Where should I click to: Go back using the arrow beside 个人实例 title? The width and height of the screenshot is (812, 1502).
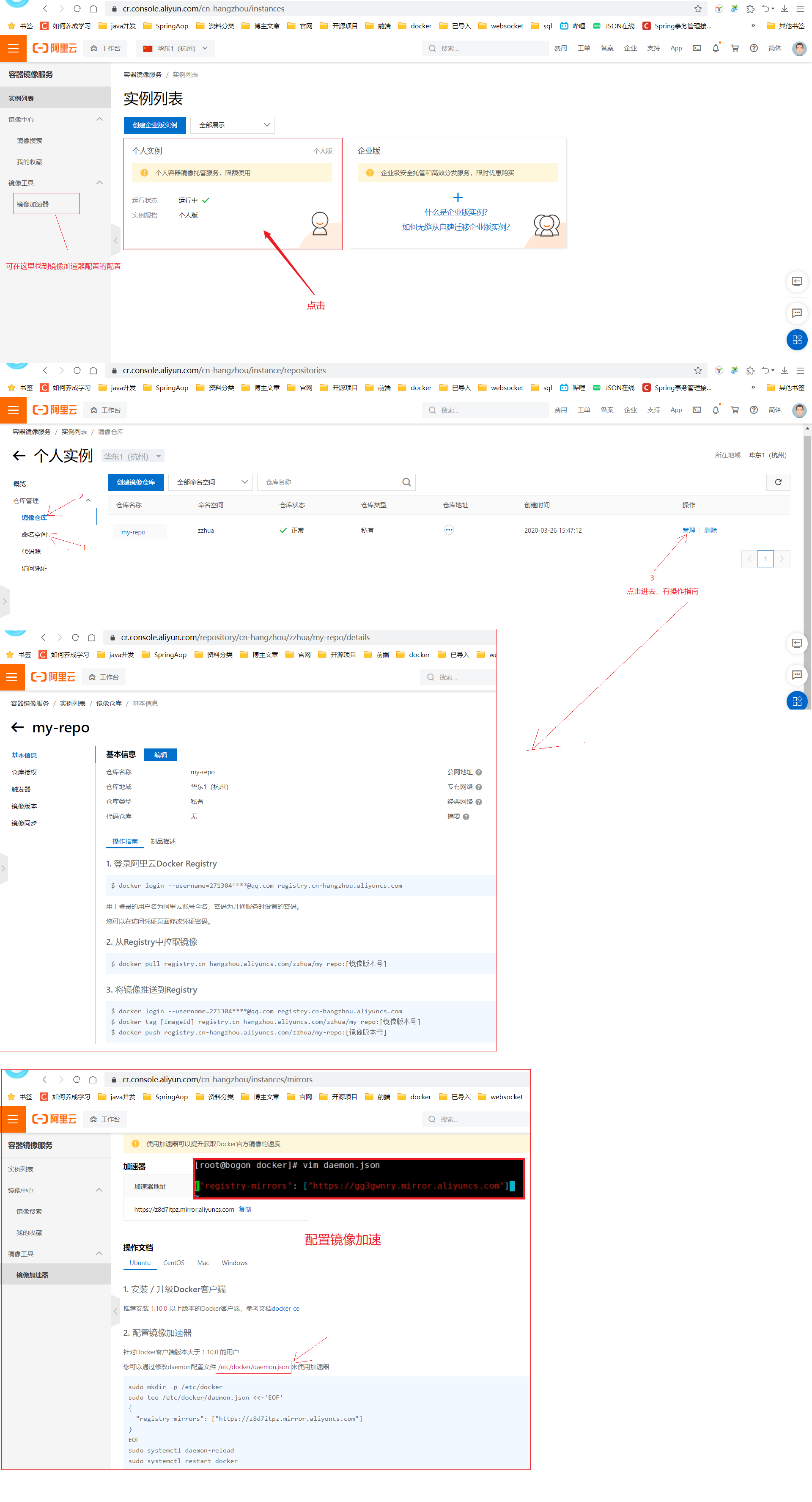pos(19,456)
